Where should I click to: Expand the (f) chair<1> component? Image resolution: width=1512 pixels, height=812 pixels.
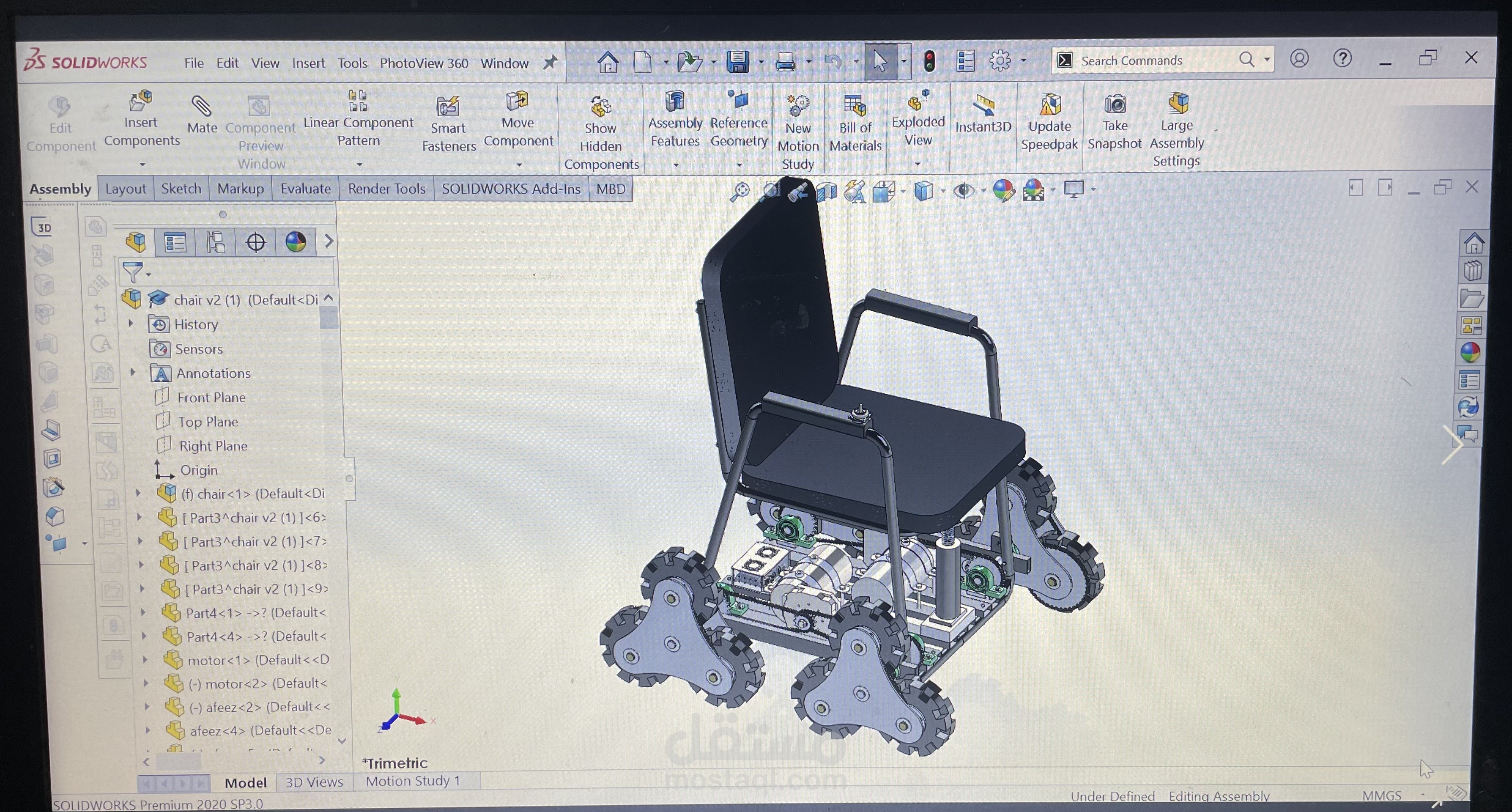139,493
